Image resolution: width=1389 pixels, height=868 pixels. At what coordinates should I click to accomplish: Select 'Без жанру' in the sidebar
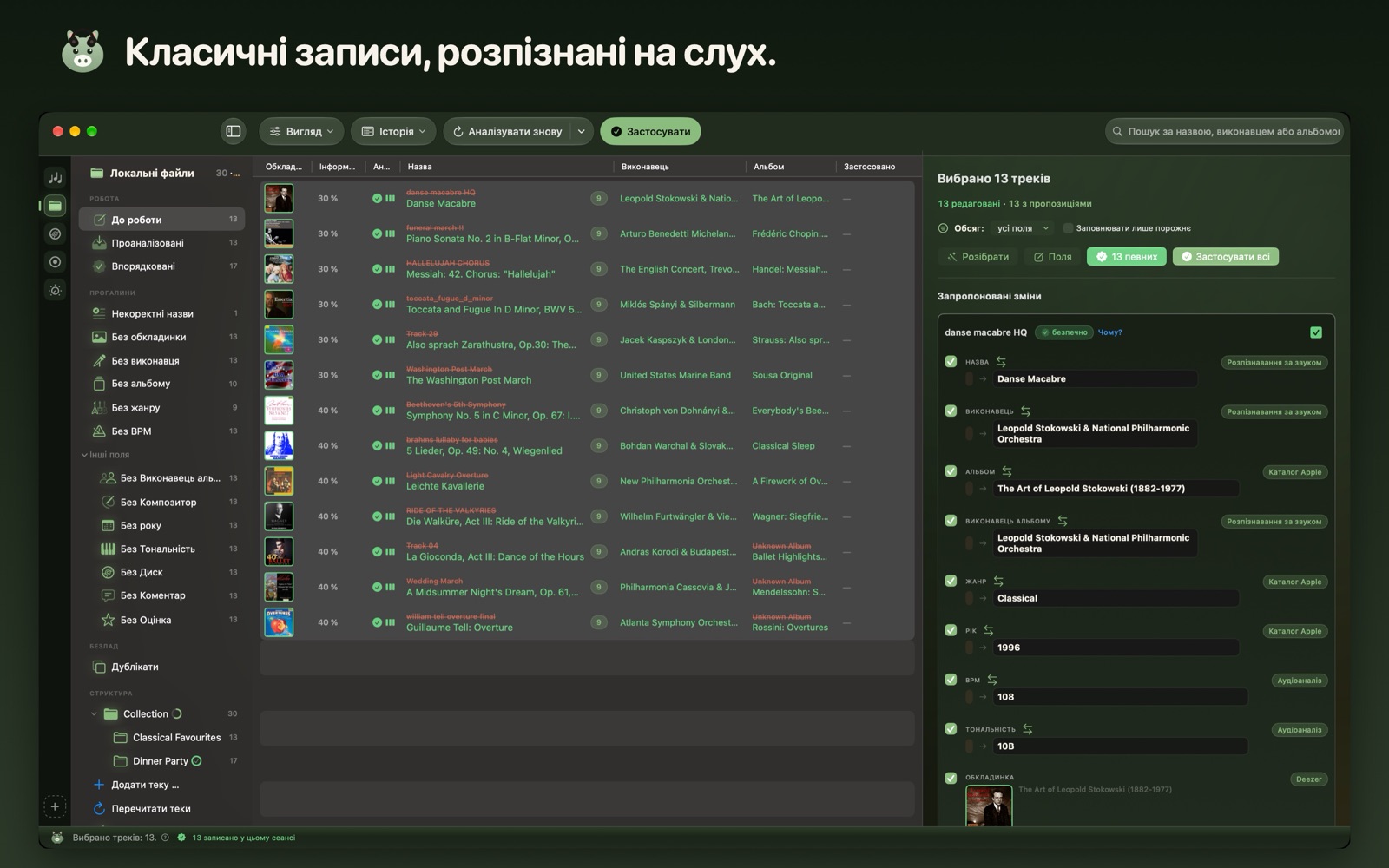pos(135,407)
